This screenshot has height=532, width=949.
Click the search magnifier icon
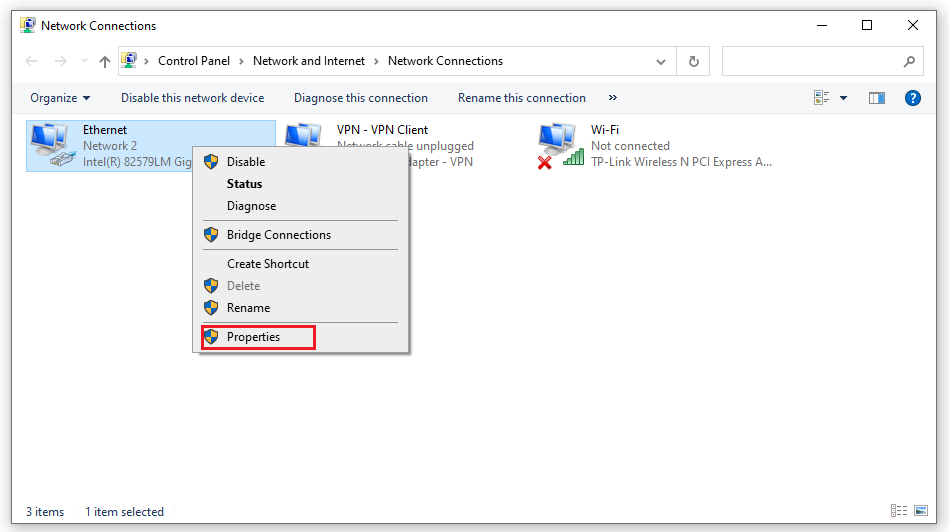tap(909, 61)
